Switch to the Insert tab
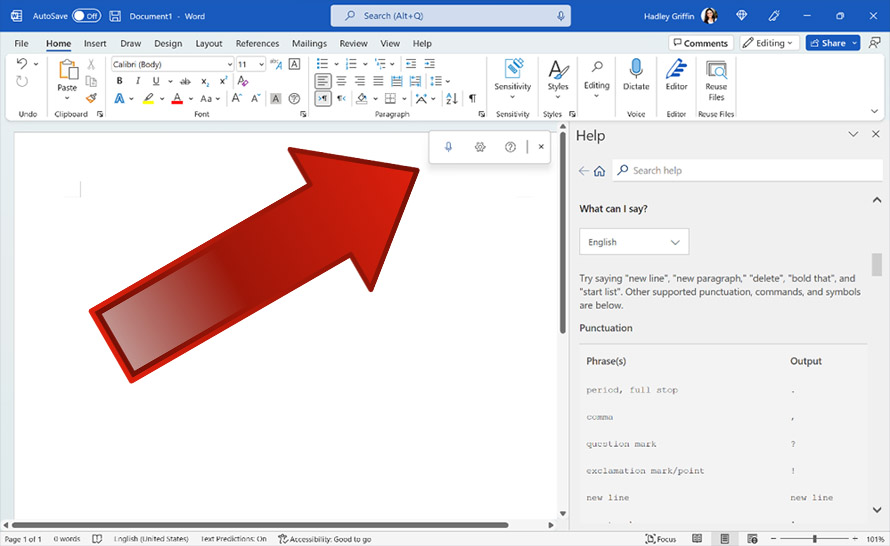 pos(95,44)
